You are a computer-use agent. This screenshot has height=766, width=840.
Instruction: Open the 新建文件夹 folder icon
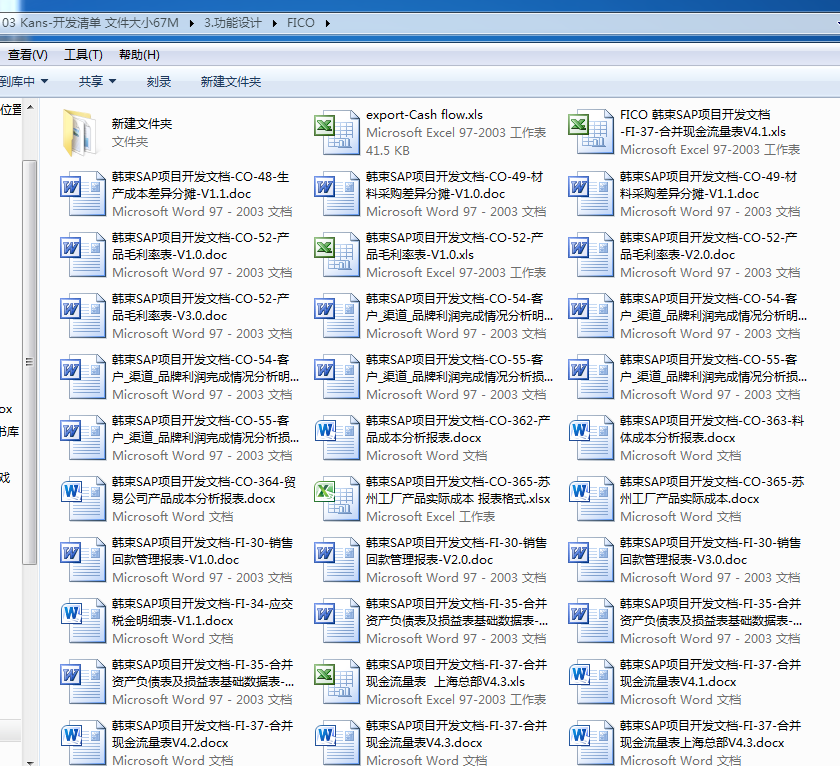click(x=82, y=132)
